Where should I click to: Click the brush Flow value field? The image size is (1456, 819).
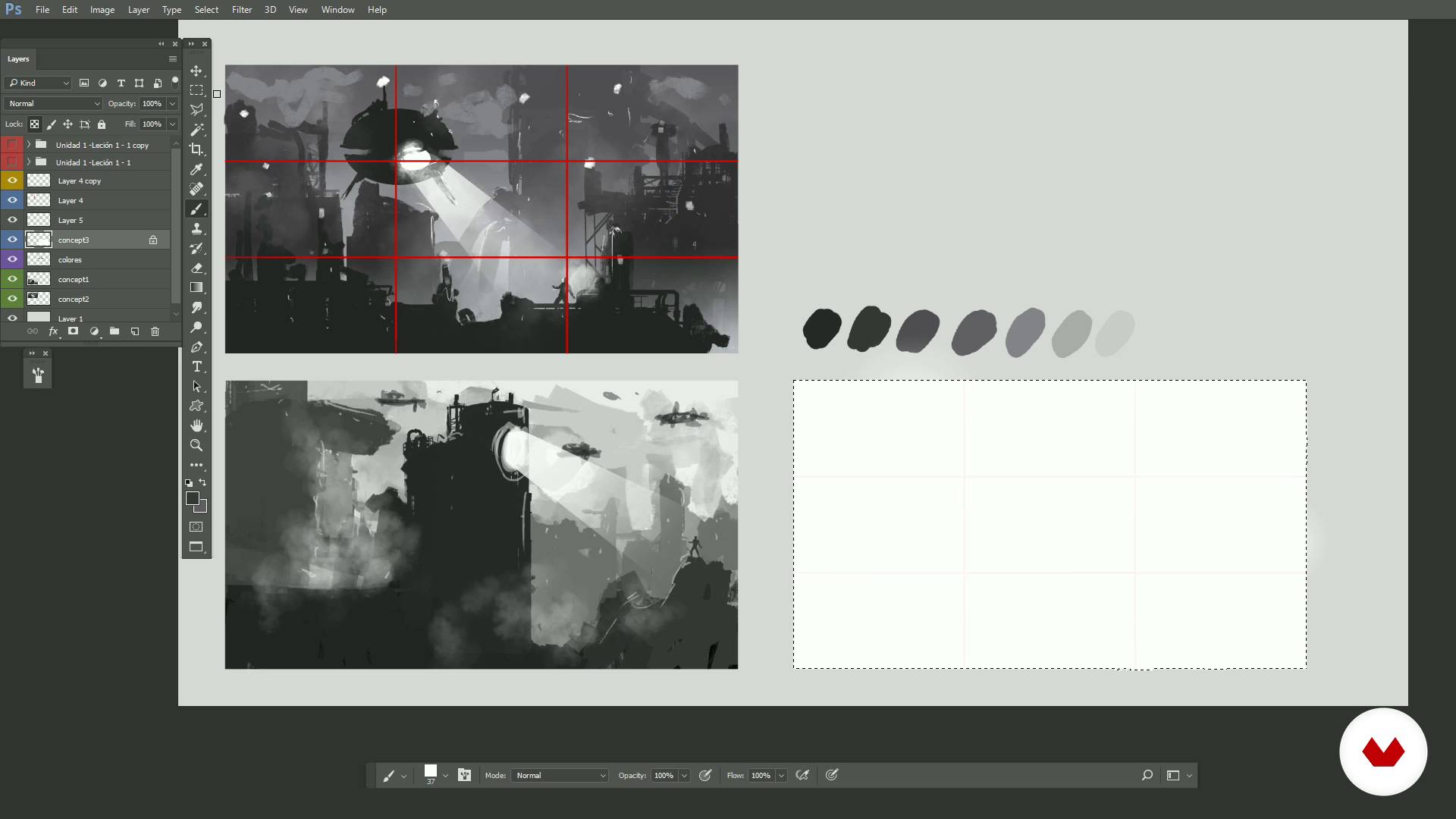(761, 776)
